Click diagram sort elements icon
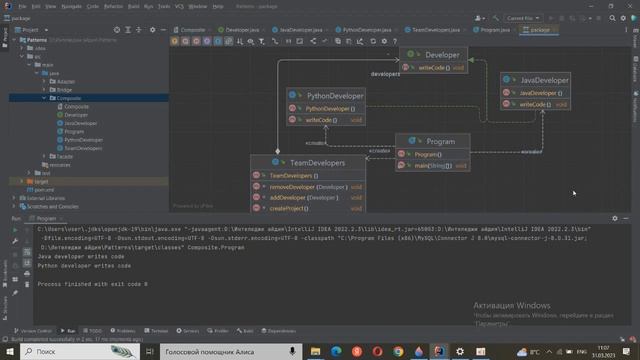This screenshot has height=360, width=640. 240,41
